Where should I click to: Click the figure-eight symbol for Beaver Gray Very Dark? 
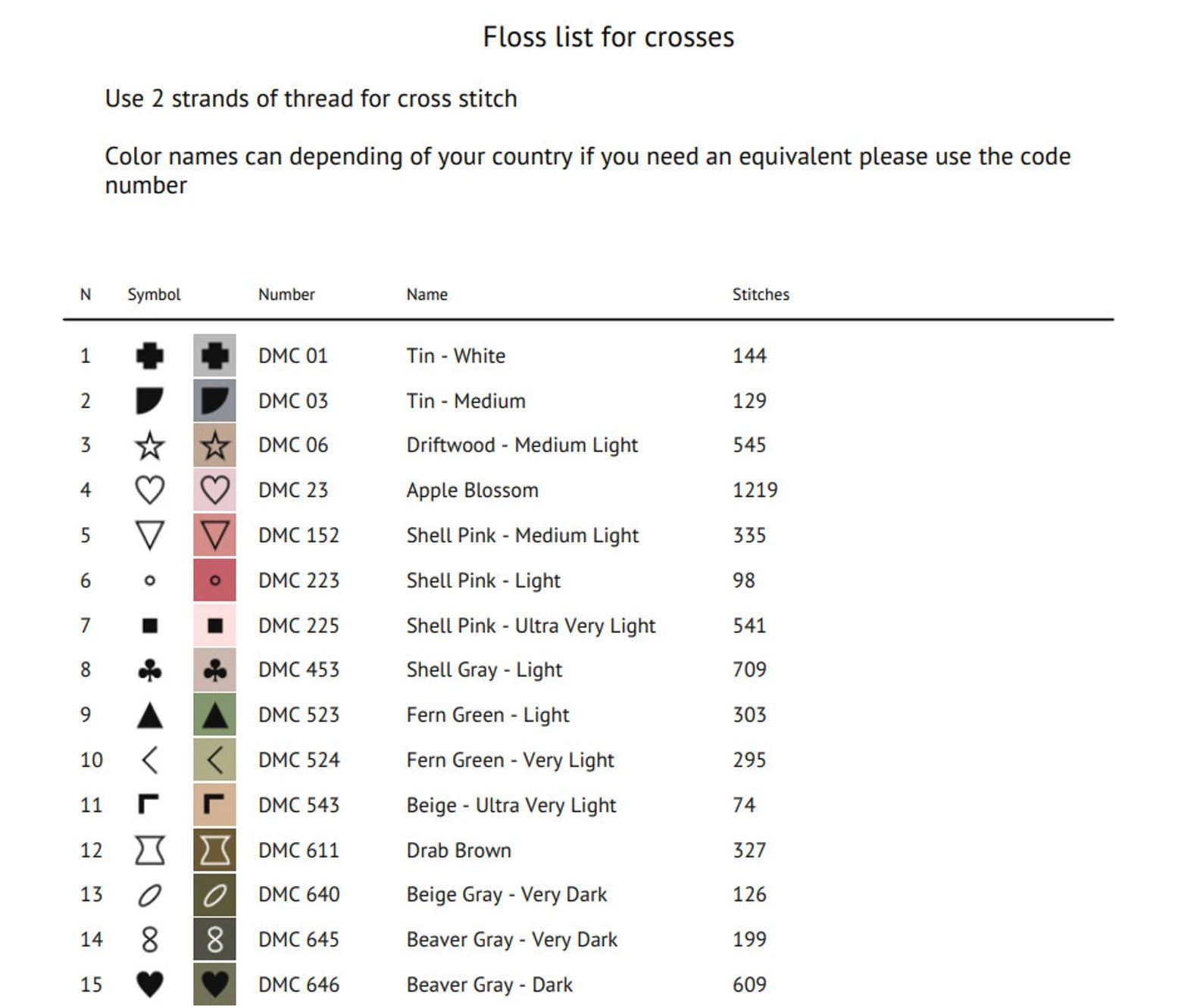pos(149,940)
